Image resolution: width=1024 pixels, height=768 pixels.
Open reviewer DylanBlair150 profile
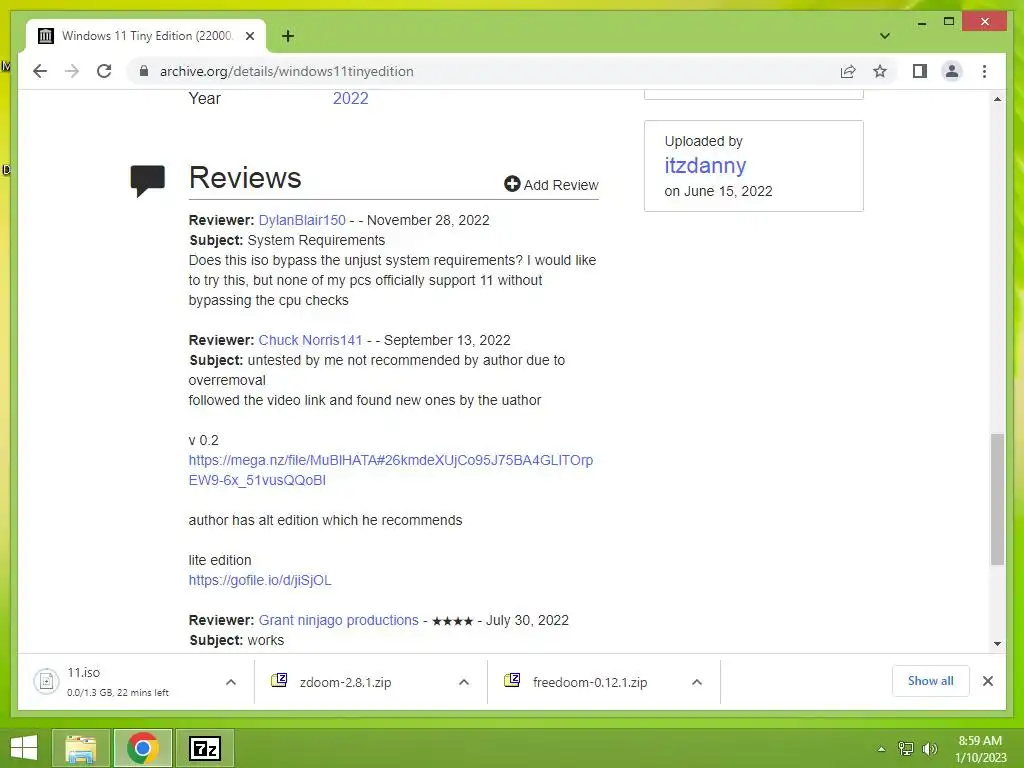[302, 220]
